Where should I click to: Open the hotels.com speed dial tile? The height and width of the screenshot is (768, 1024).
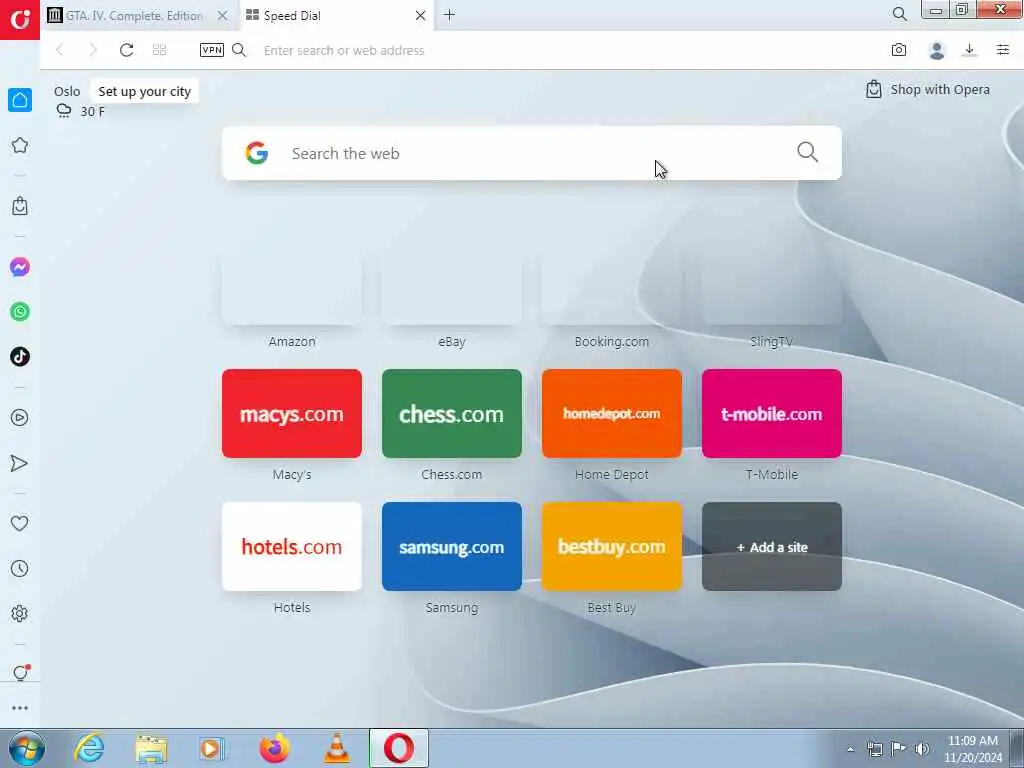292,547
